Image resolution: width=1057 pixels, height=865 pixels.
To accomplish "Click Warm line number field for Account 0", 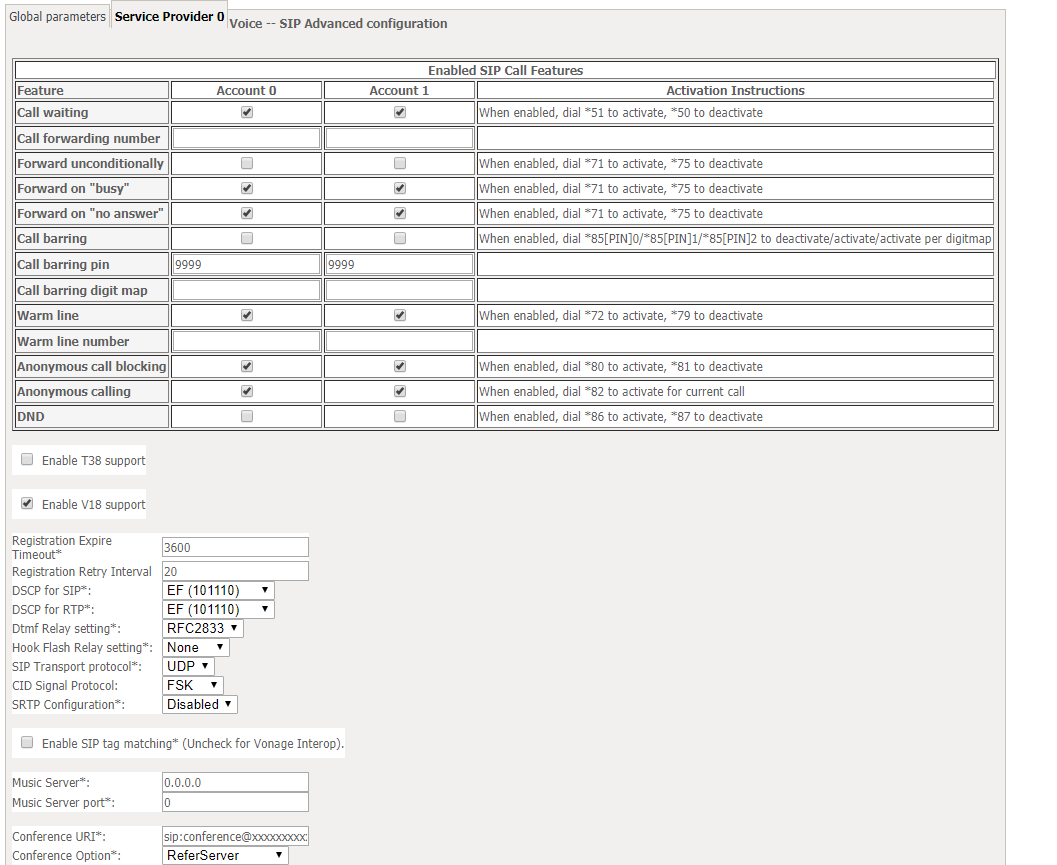I will tap(247, 341).
